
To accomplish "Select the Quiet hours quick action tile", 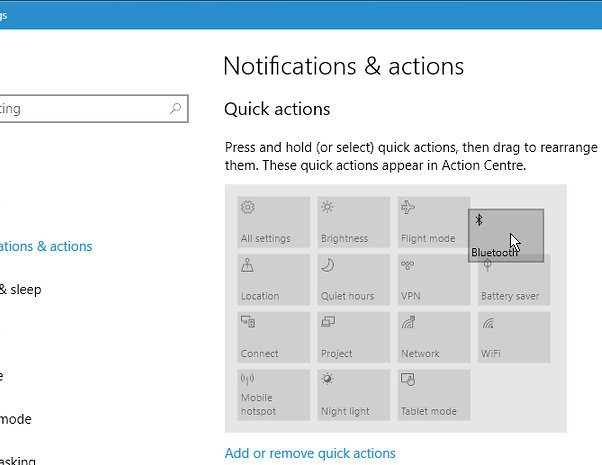I will [354, 280].
